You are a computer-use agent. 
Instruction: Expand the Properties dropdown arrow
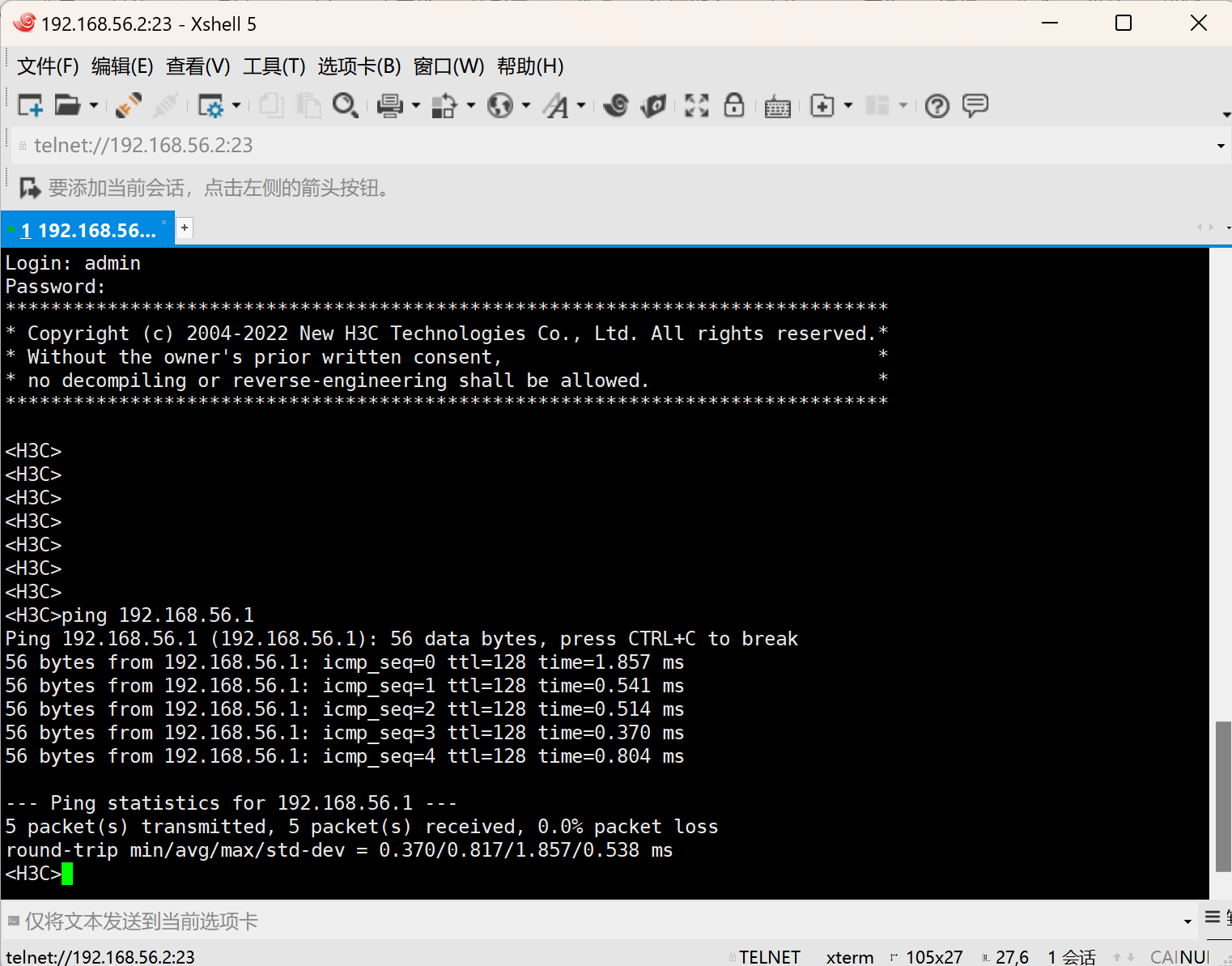[x=236, y=105]
